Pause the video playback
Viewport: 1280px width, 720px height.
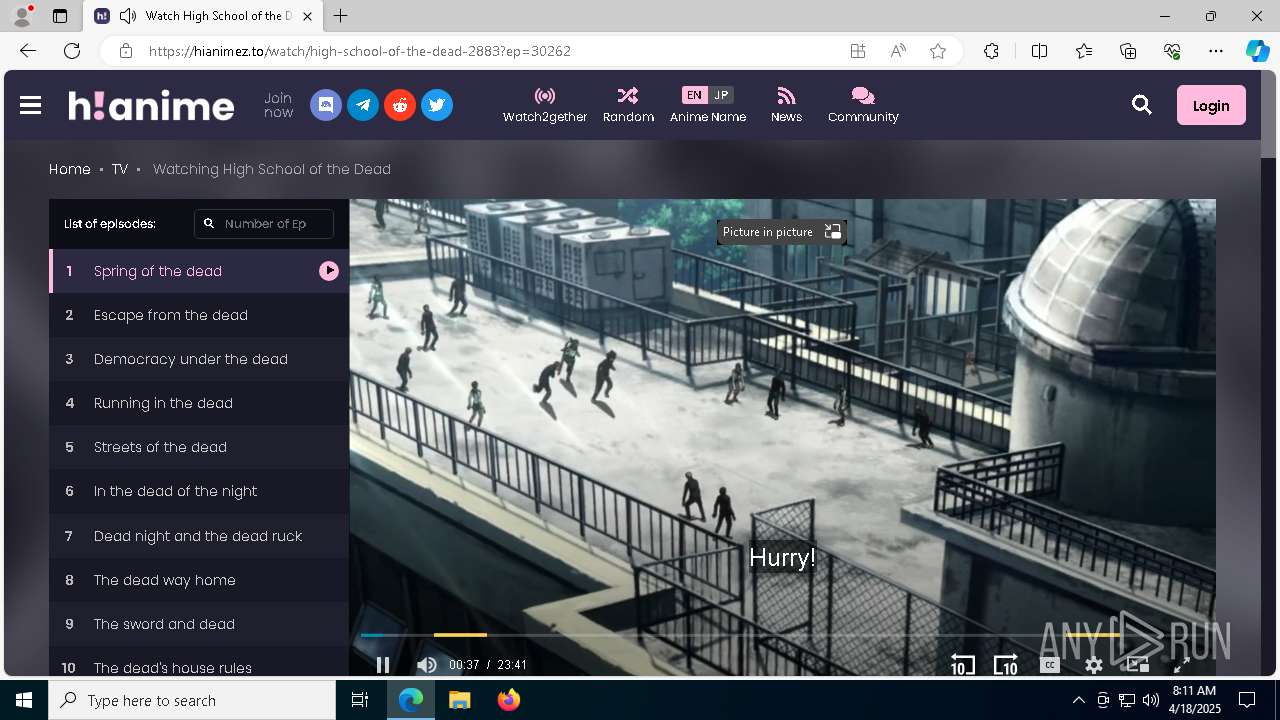tap(382, 665)
